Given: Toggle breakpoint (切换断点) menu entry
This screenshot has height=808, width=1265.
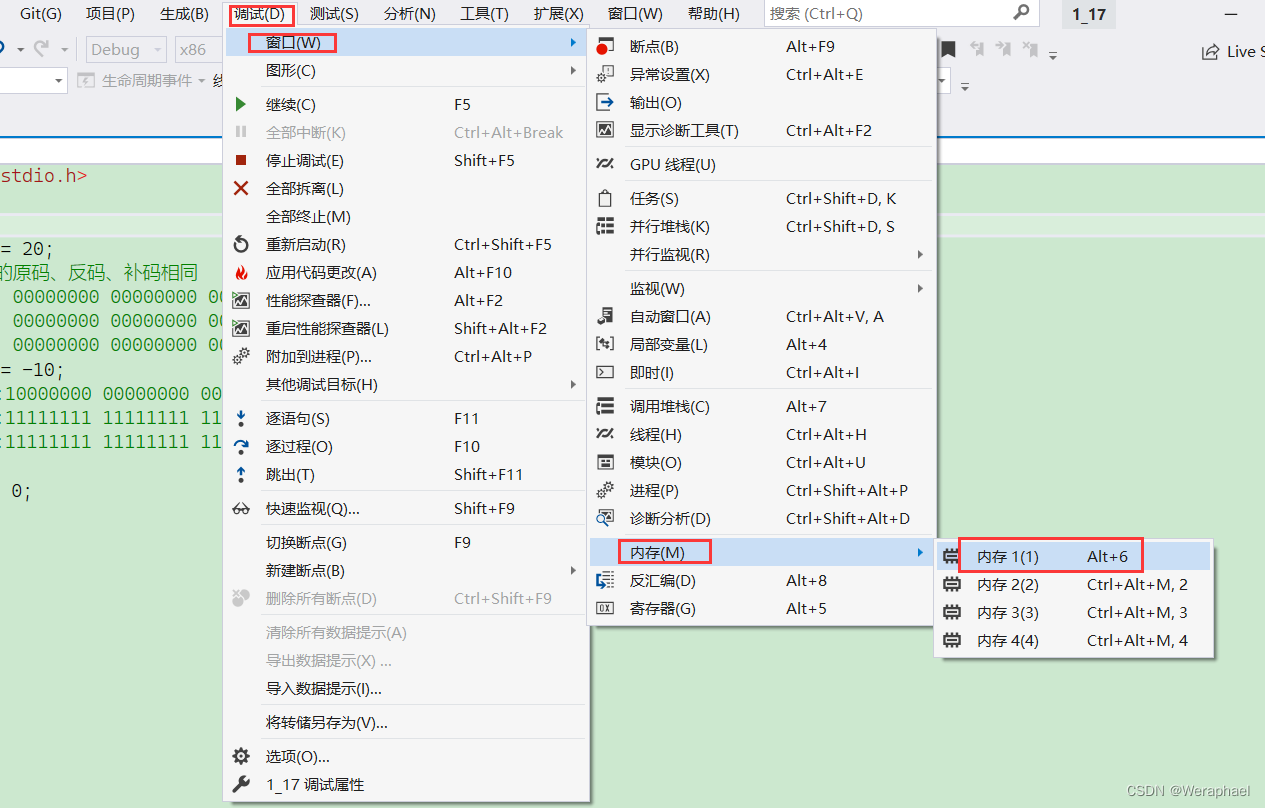Looking at the screenshot, I should click(x=306, y=543).
